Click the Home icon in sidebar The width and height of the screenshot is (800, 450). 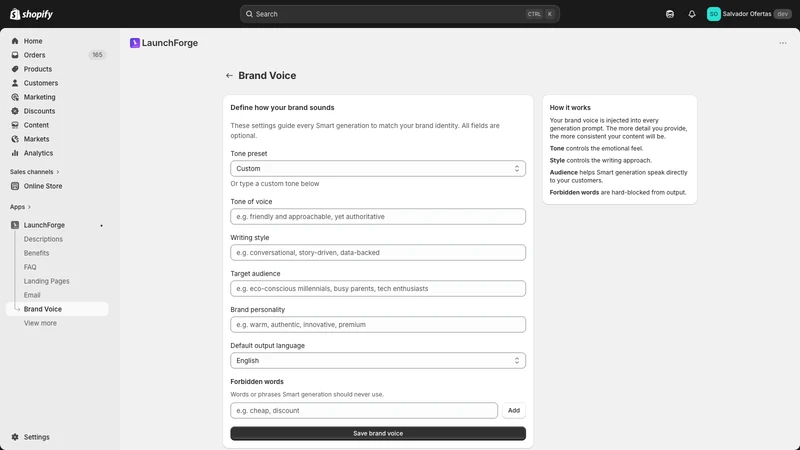[15, 41]
